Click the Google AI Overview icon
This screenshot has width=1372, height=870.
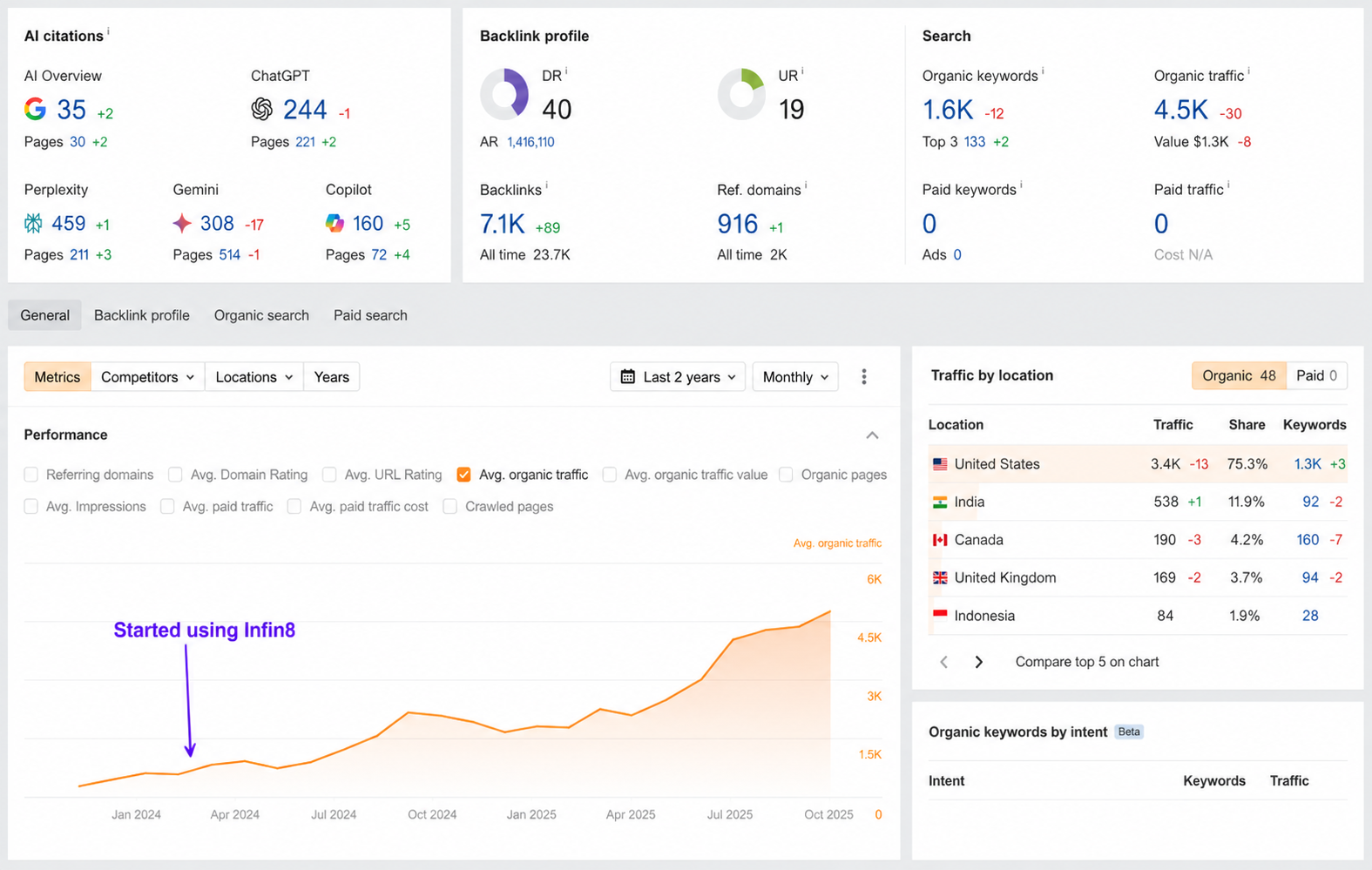pos(35,109)
